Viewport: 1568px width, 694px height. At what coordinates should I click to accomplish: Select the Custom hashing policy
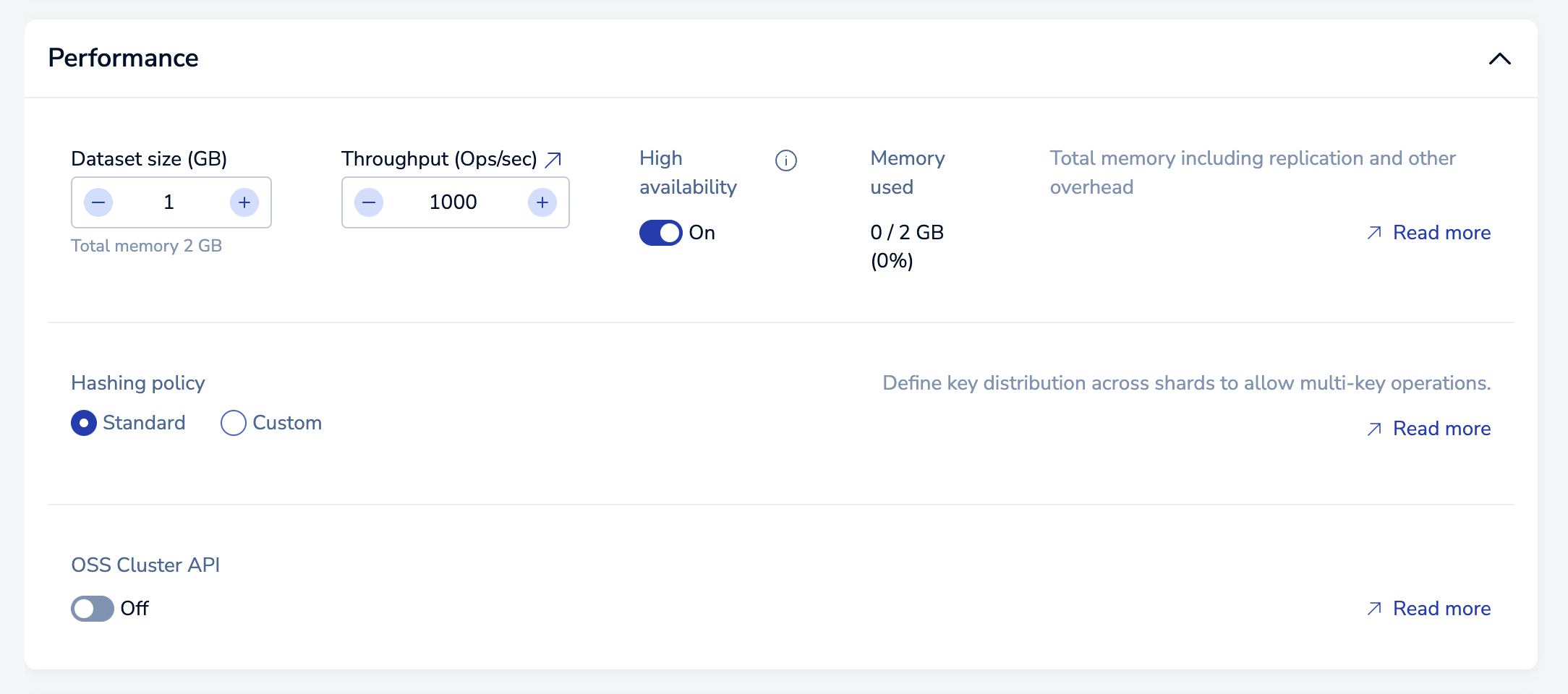234,423
